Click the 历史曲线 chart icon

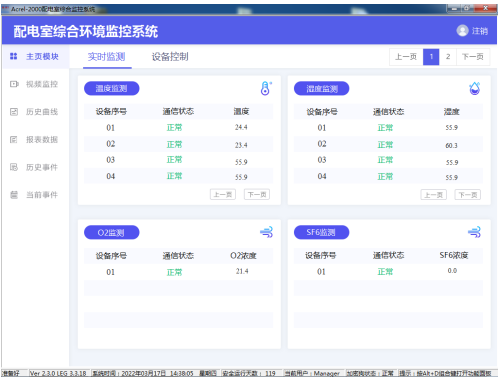14,112
